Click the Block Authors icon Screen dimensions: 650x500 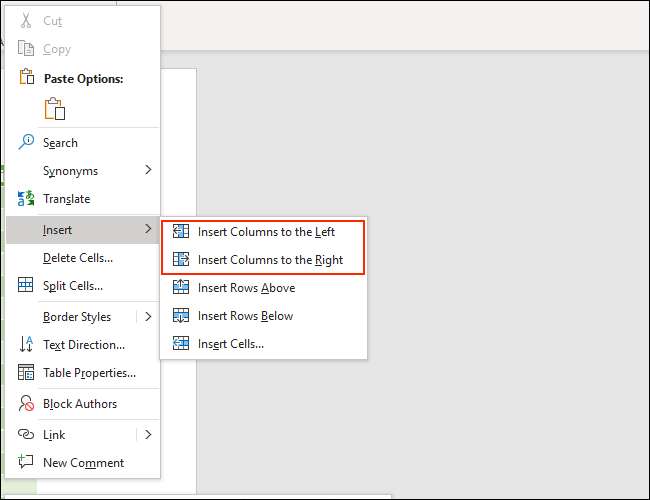pos(26,404)
